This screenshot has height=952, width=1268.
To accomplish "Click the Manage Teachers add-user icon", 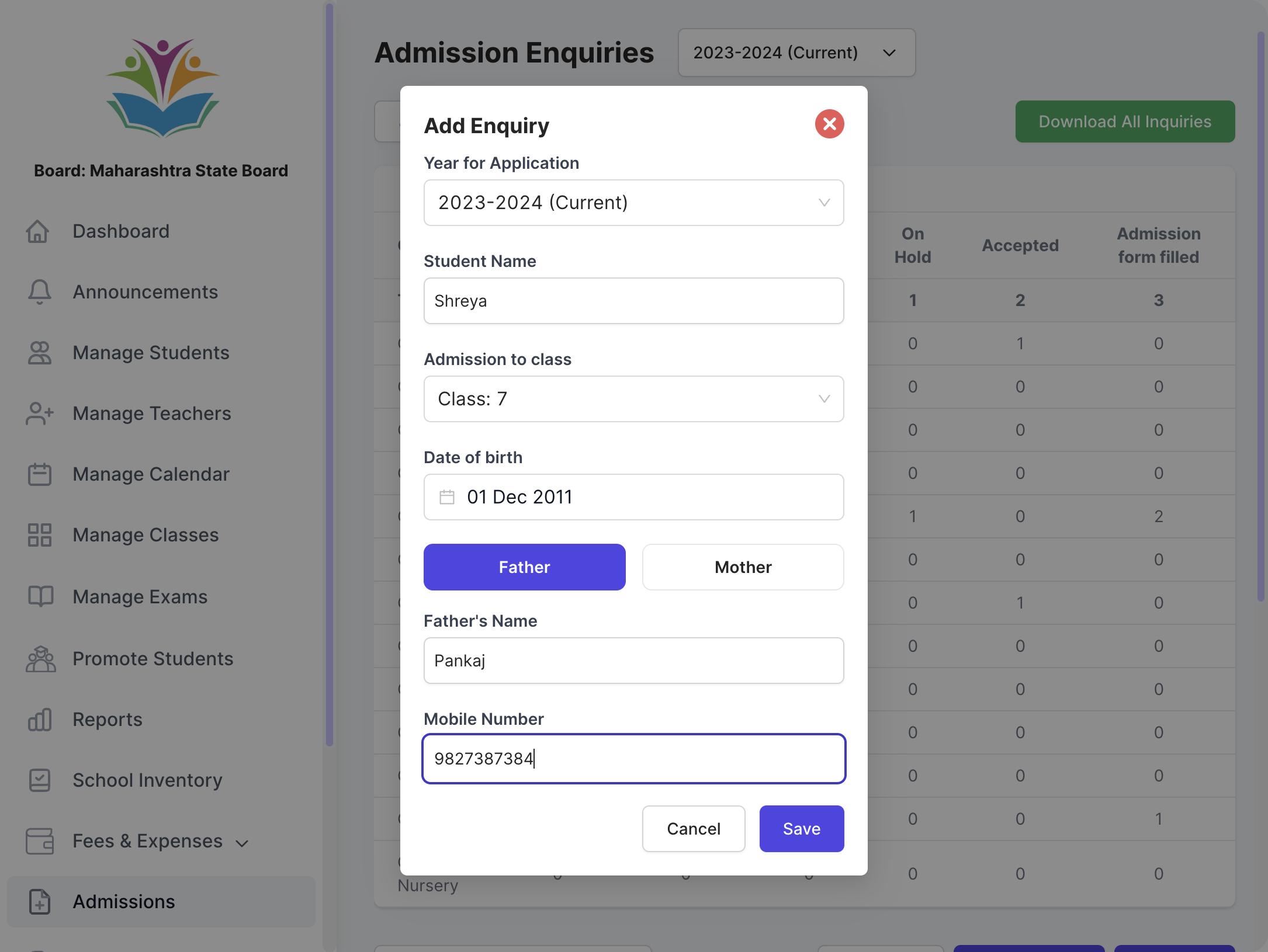I will [40, 414].
